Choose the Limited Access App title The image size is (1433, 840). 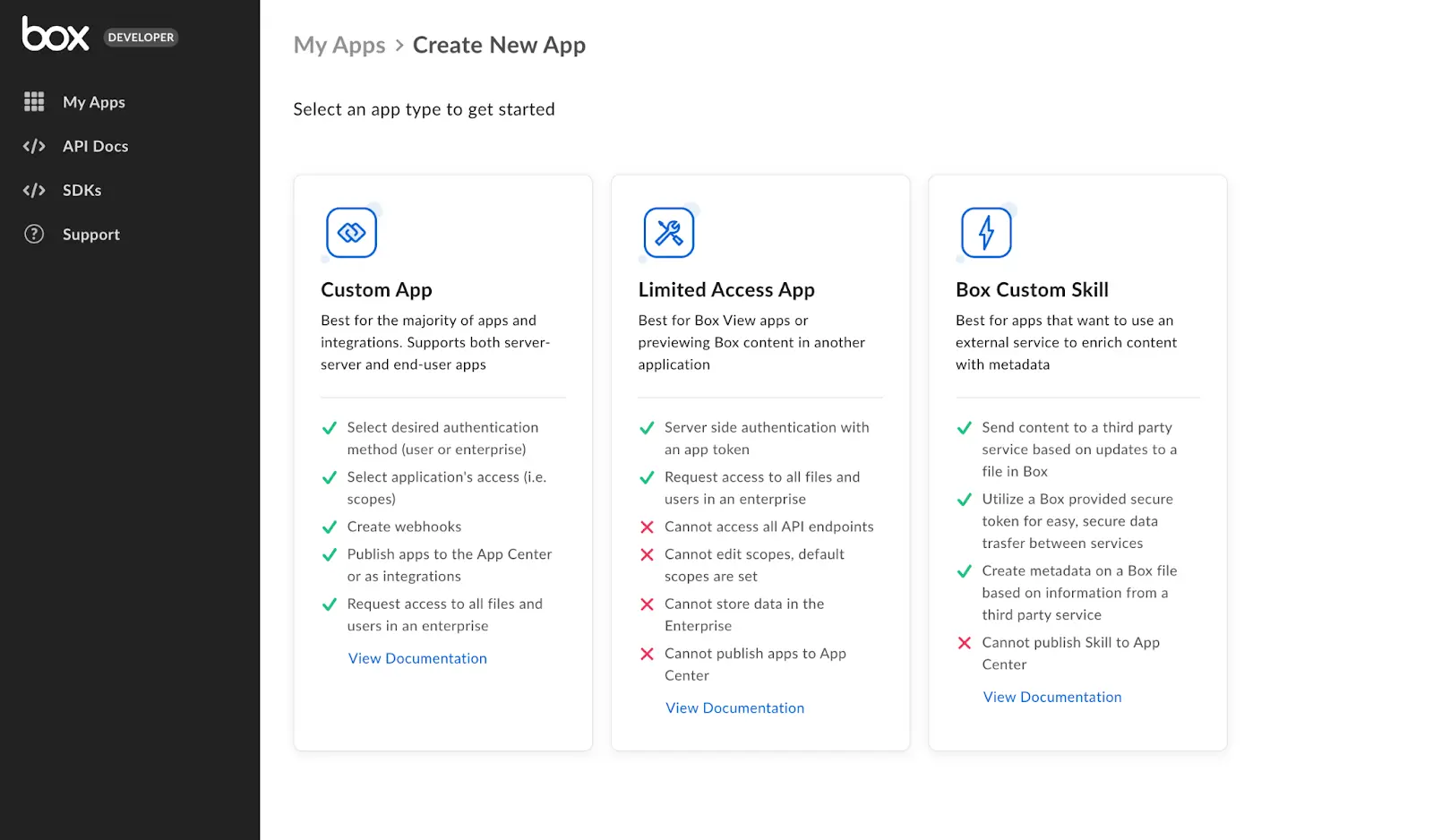(726, 290)
